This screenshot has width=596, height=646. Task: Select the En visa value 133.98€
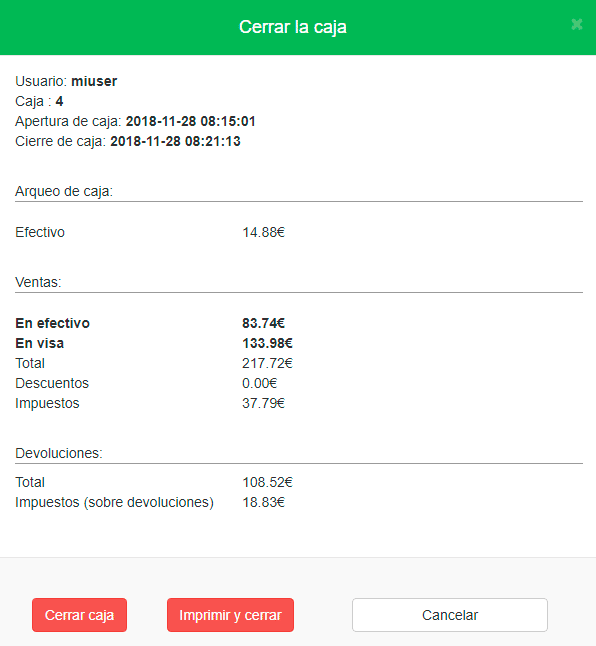[x=267, y=343]
